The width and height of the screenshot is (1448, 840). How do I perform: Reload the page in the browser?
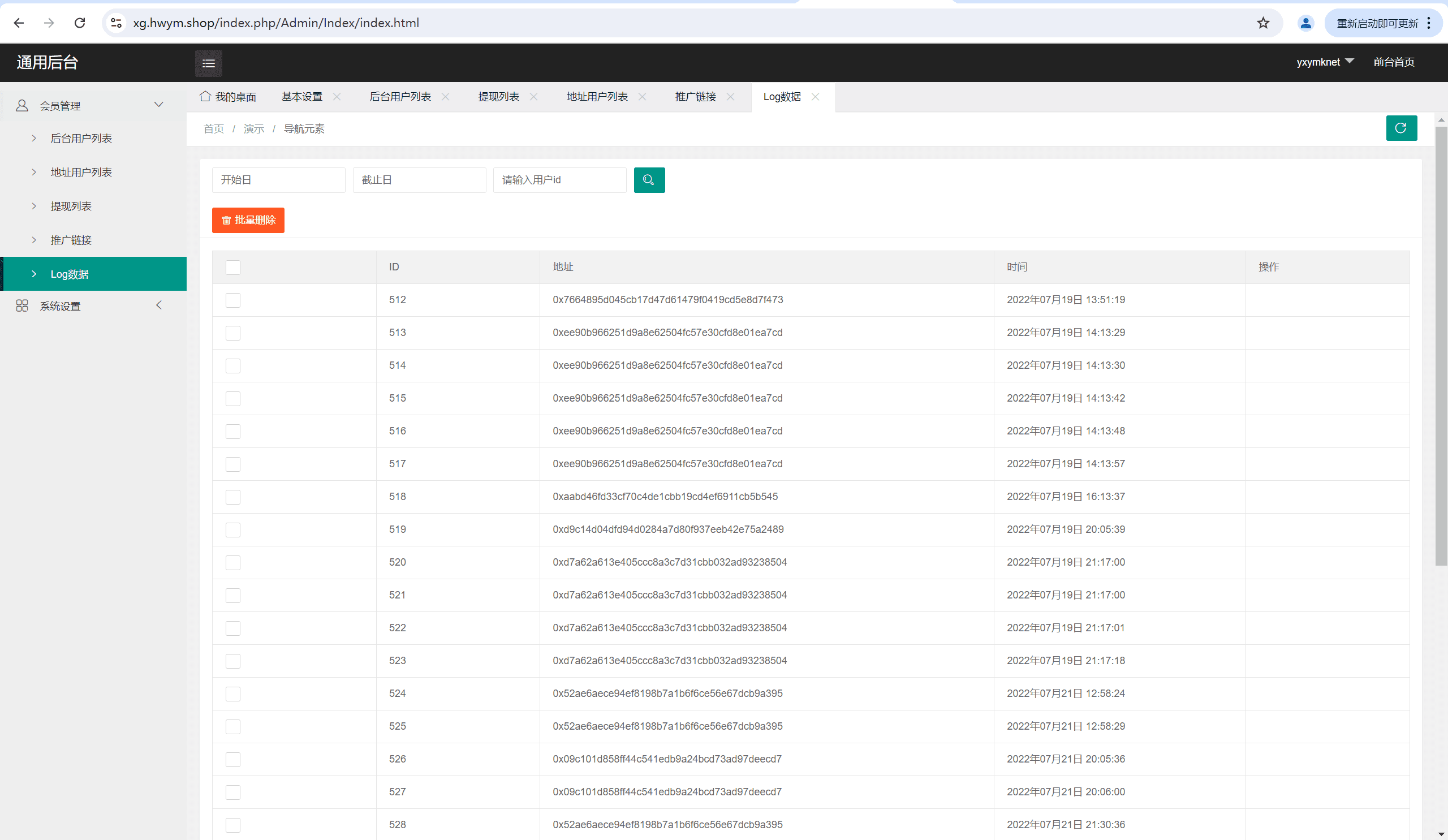tap(80, 23)
